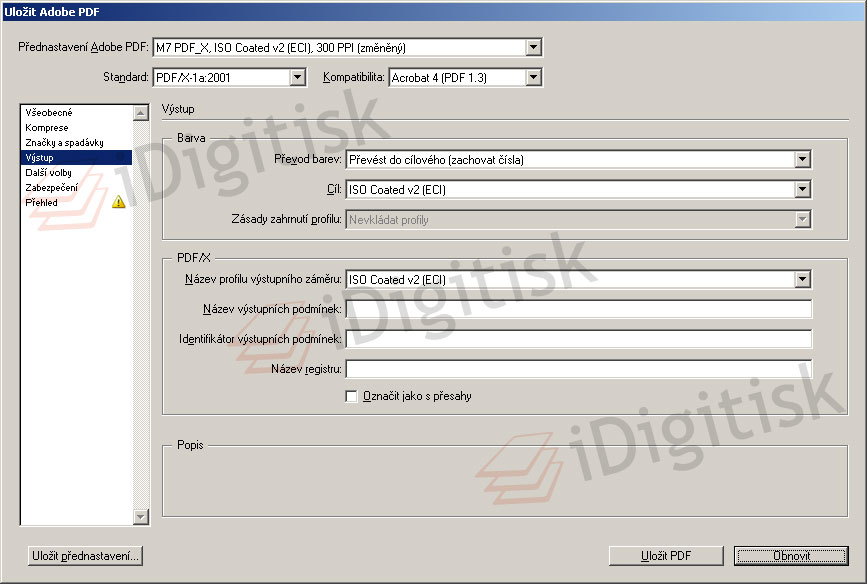Click the category list scroll down arrow
This screenshot has height=584, width=867.
141,517
